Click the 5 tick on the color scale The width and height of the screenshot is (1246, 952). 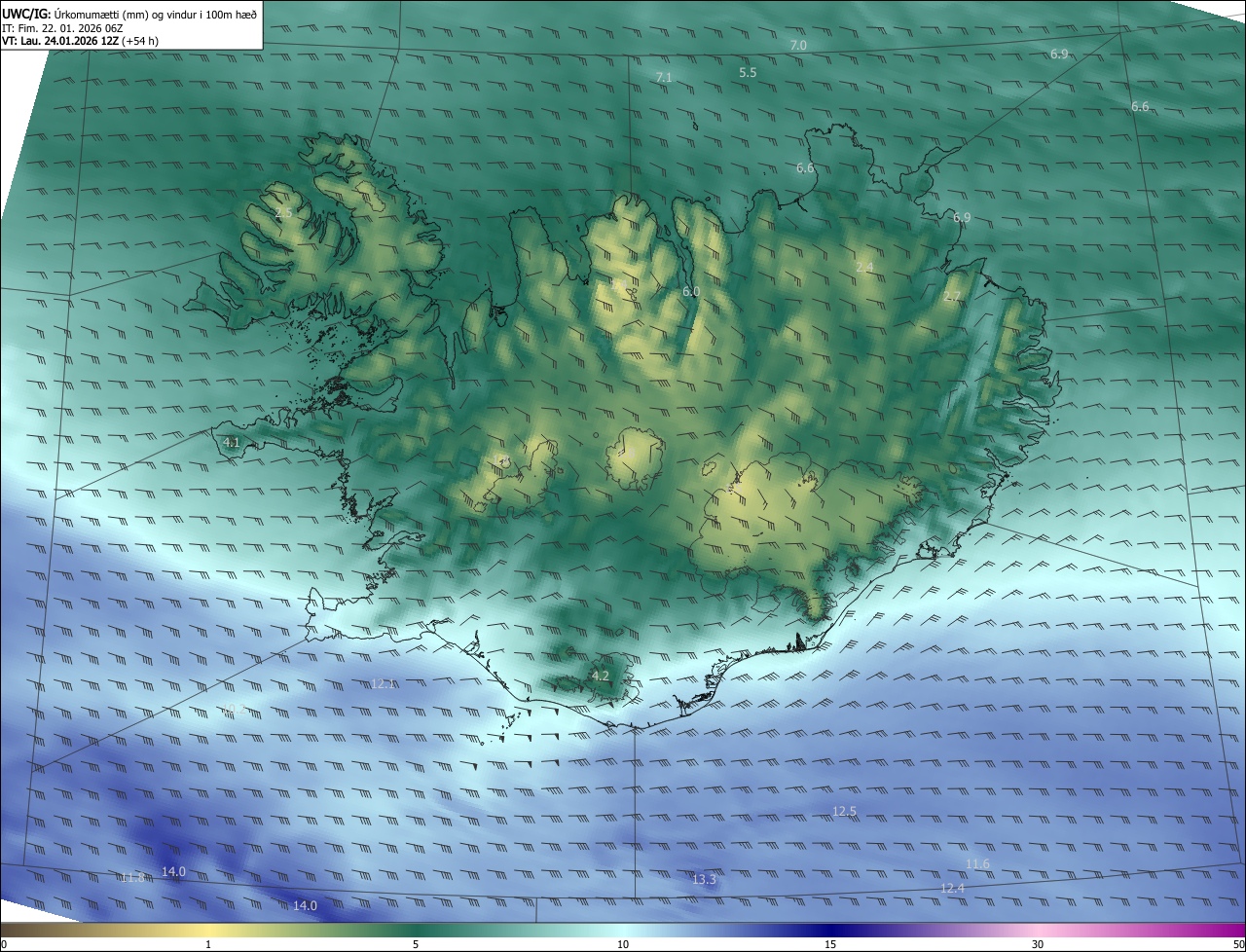click(416, 945)
